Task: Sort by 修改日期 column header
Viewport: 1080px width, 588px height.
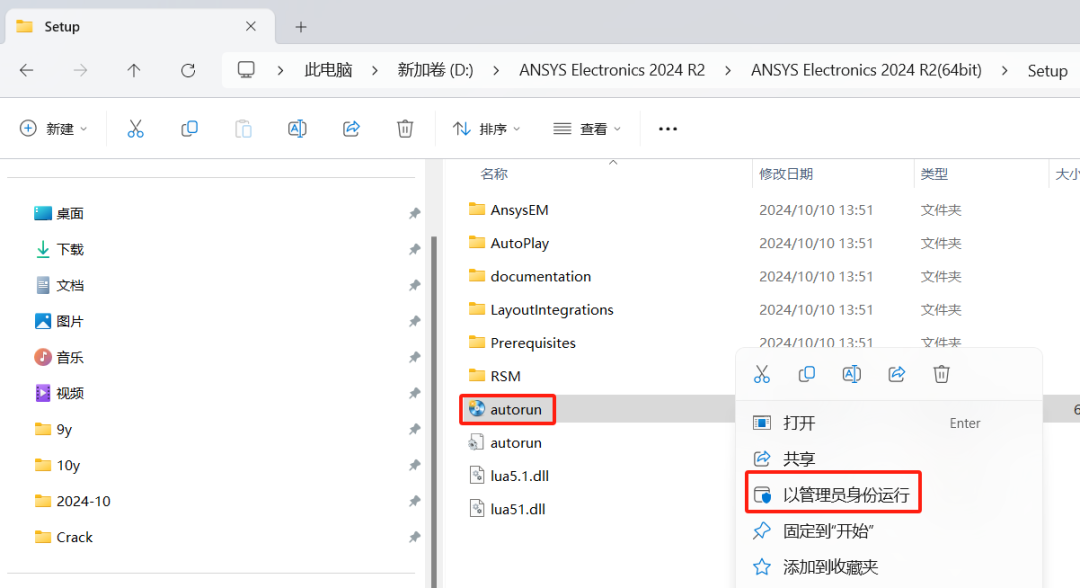Action: click(x=786, y=174)
